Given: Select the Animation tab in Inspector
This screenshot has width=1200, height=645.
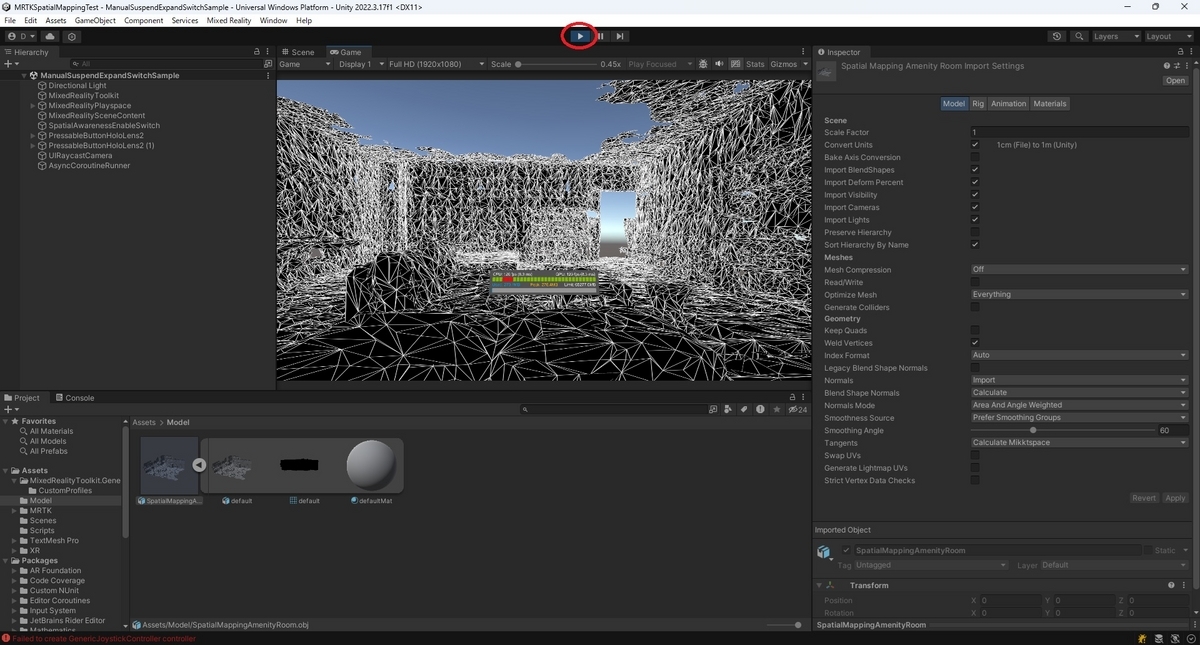Looking at the screenshot, I should point(1008,104).
